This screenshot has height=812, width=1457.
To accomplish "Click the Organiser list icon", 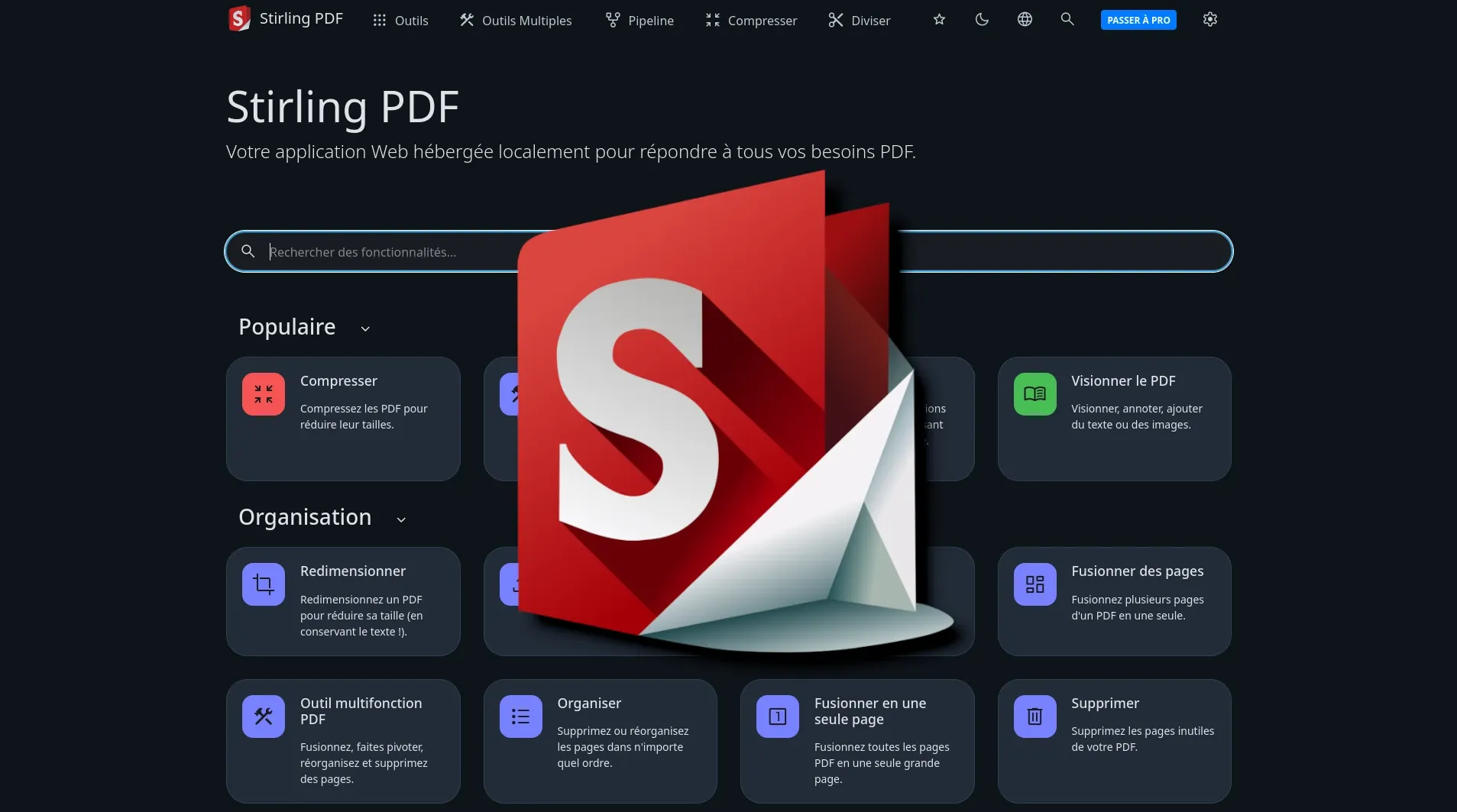I will tap(520, 716).
